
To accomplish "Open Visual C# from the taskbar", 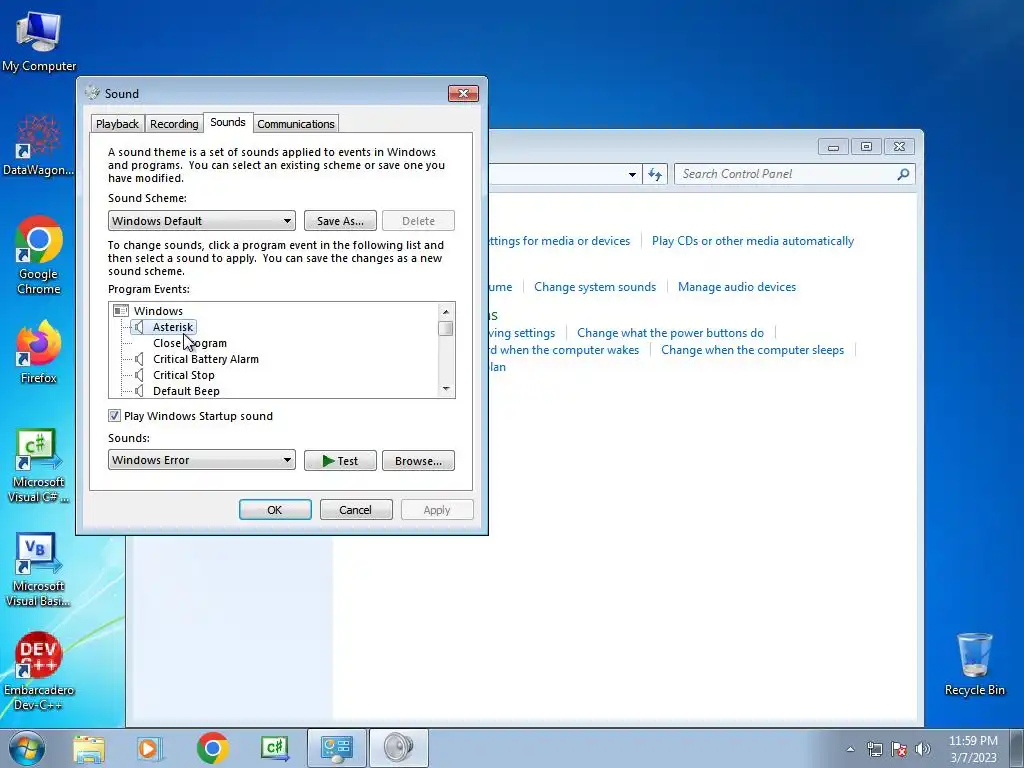I will [274, 748].
